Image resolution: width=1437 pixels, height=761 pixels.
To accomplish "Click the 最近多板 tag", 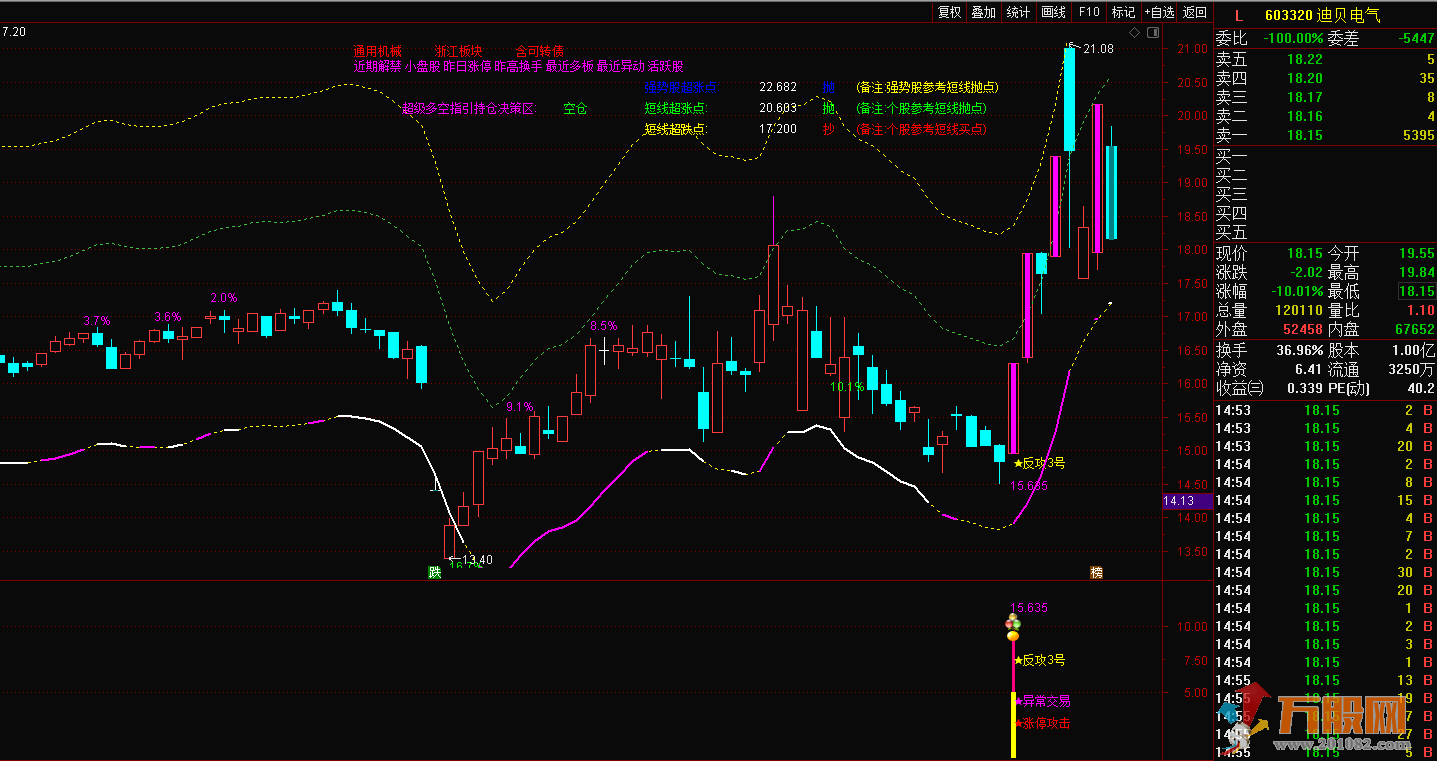I will (569, 66).
